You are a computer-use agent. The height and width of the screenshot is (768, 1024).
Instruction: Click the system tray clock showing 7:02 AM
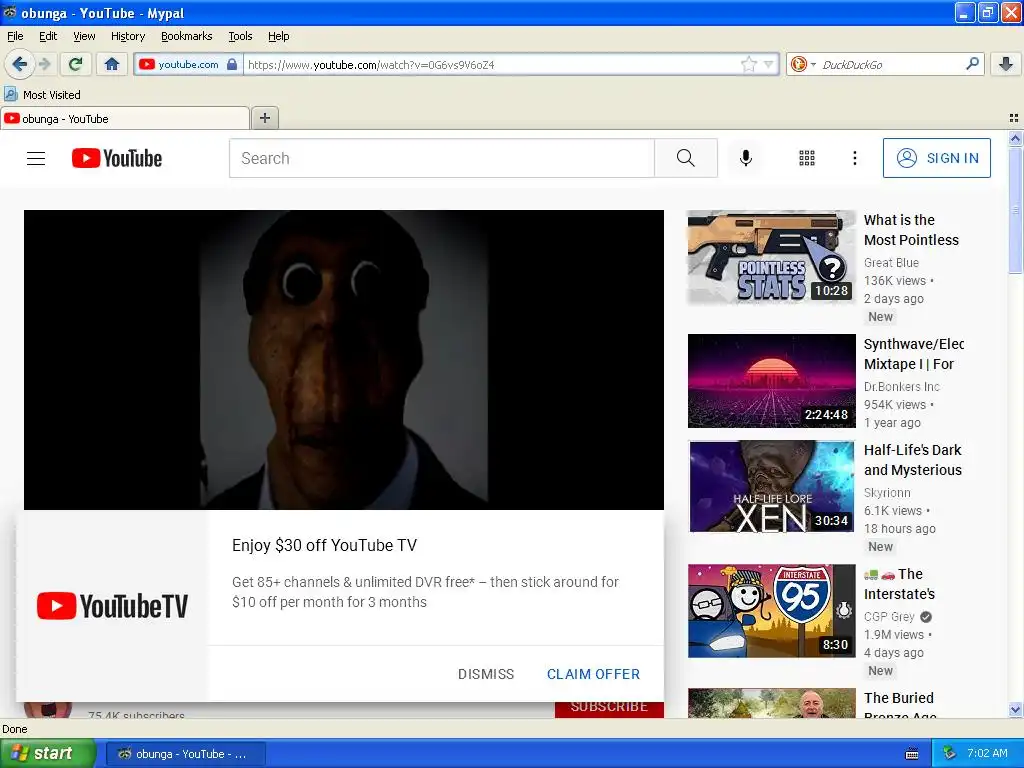tap(987, 754)
